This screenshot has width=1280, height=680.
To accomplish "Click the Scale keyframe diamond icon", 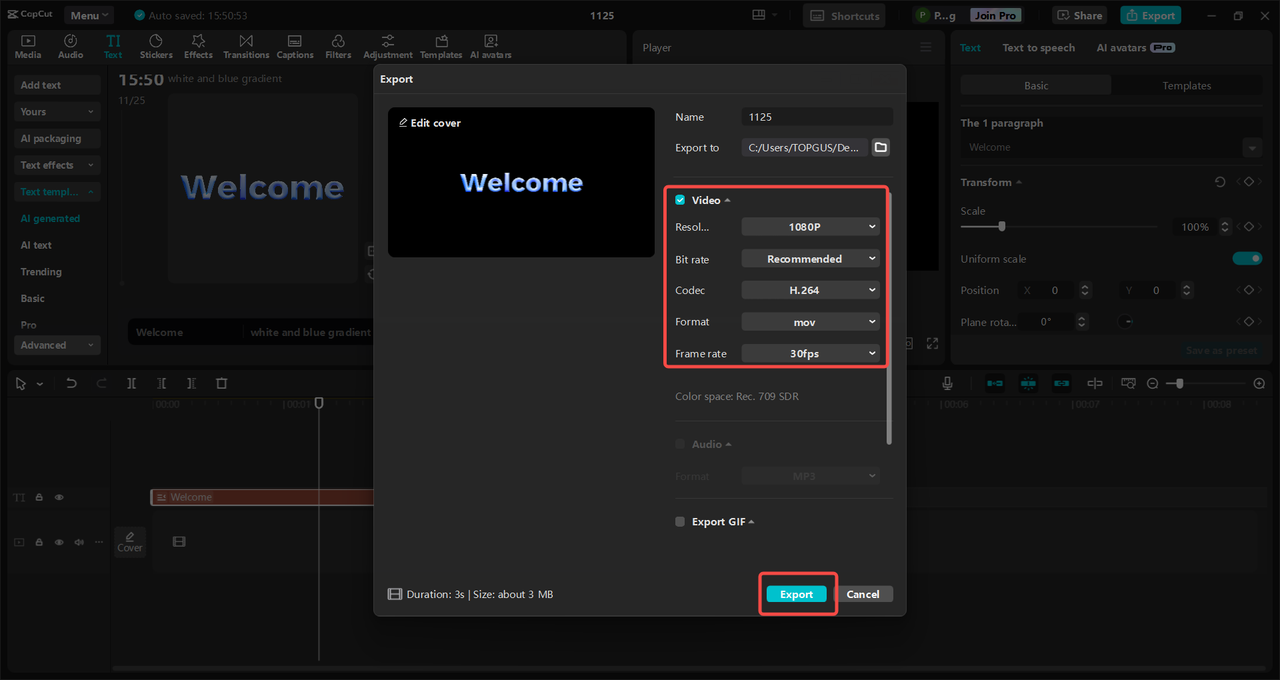I will click(1248, 227).
